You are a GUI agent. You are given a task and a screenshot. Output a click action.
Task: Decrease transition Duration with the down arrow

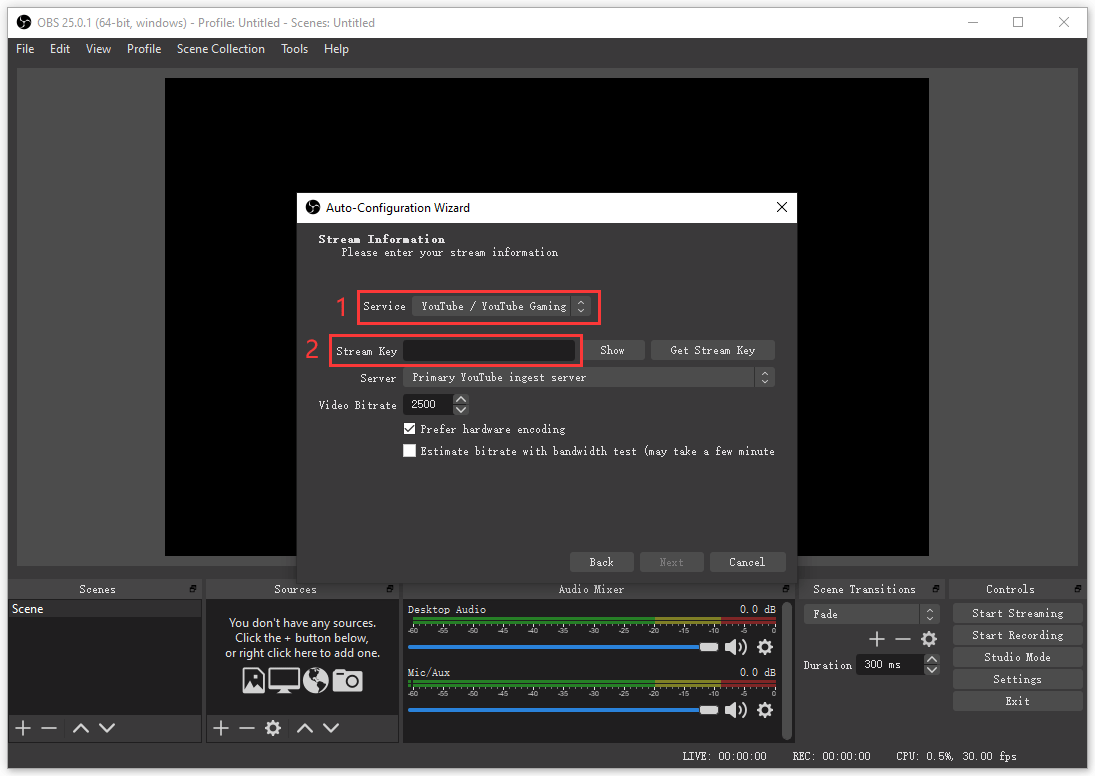pyautogui.click(x=932, y=669)
